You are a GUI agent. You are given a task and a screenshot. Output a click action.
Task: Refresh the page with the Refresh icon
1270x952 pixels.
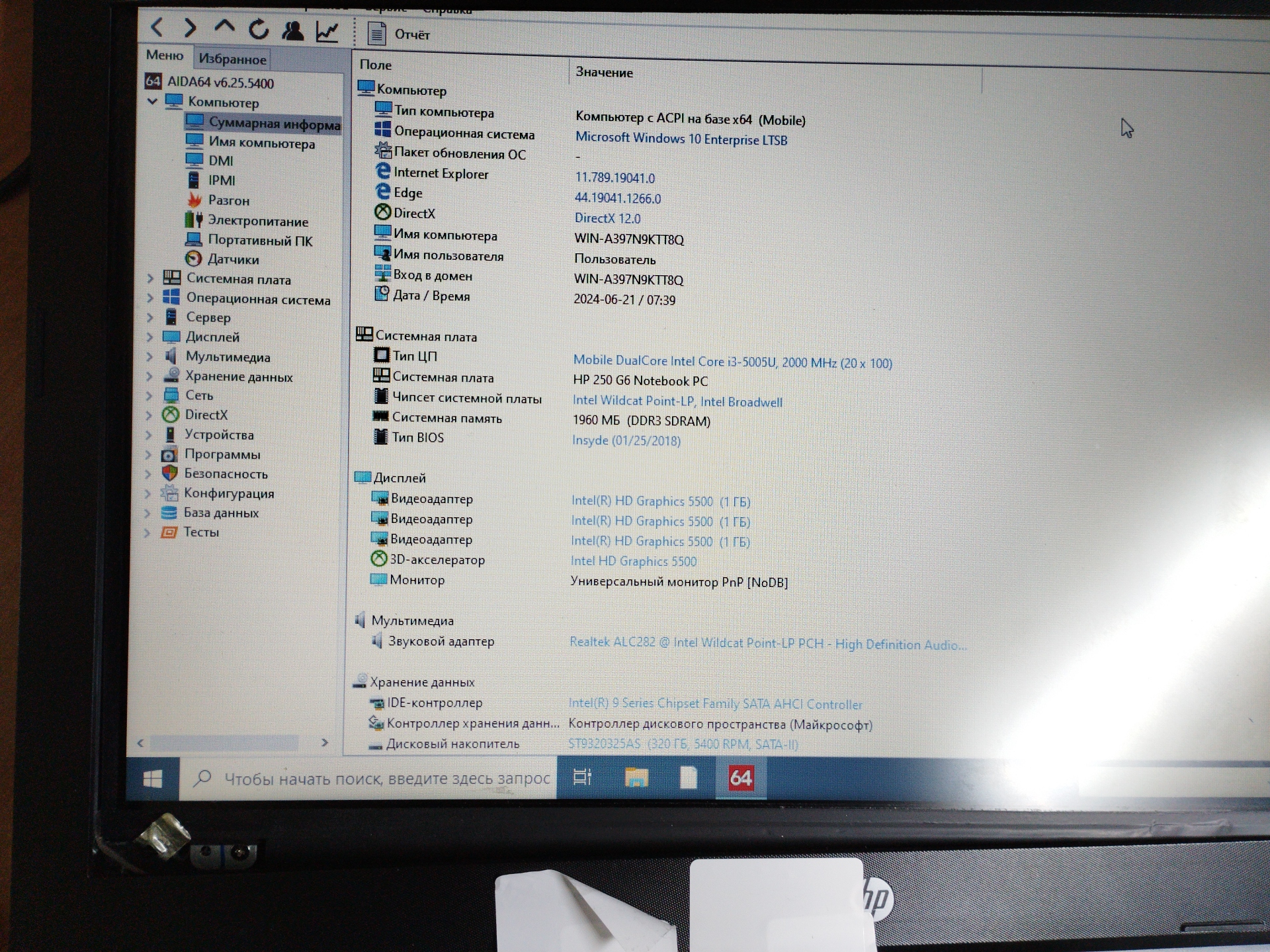coord(259,29)
